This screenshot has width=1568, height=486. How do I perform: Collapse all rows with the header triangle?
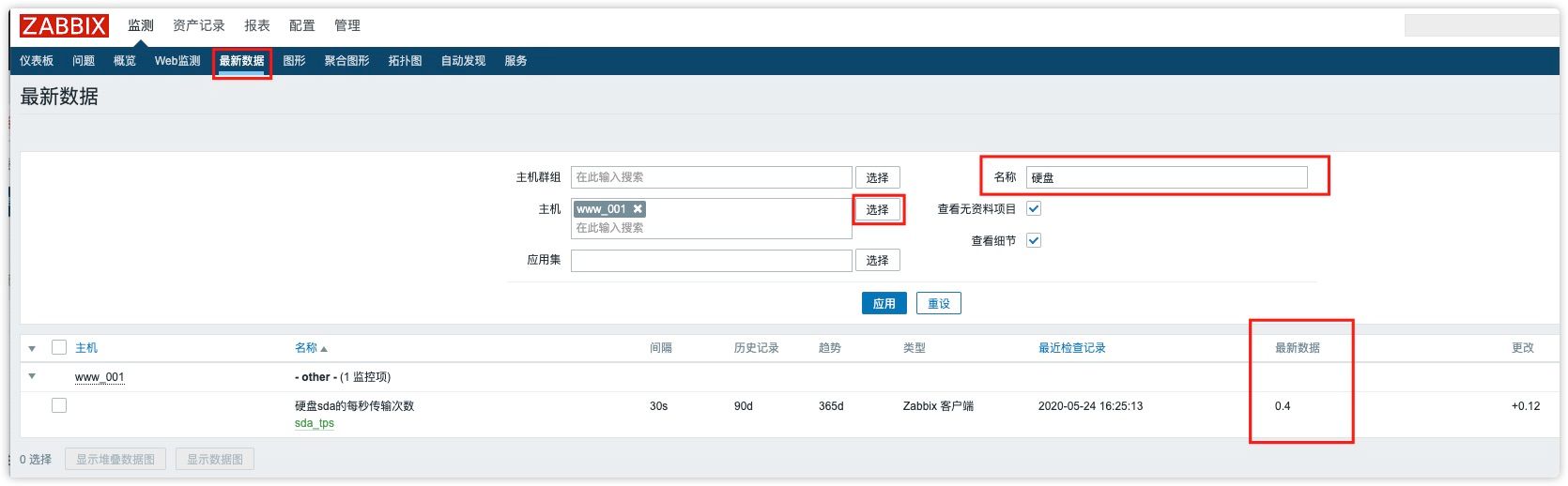coord(32,349)
